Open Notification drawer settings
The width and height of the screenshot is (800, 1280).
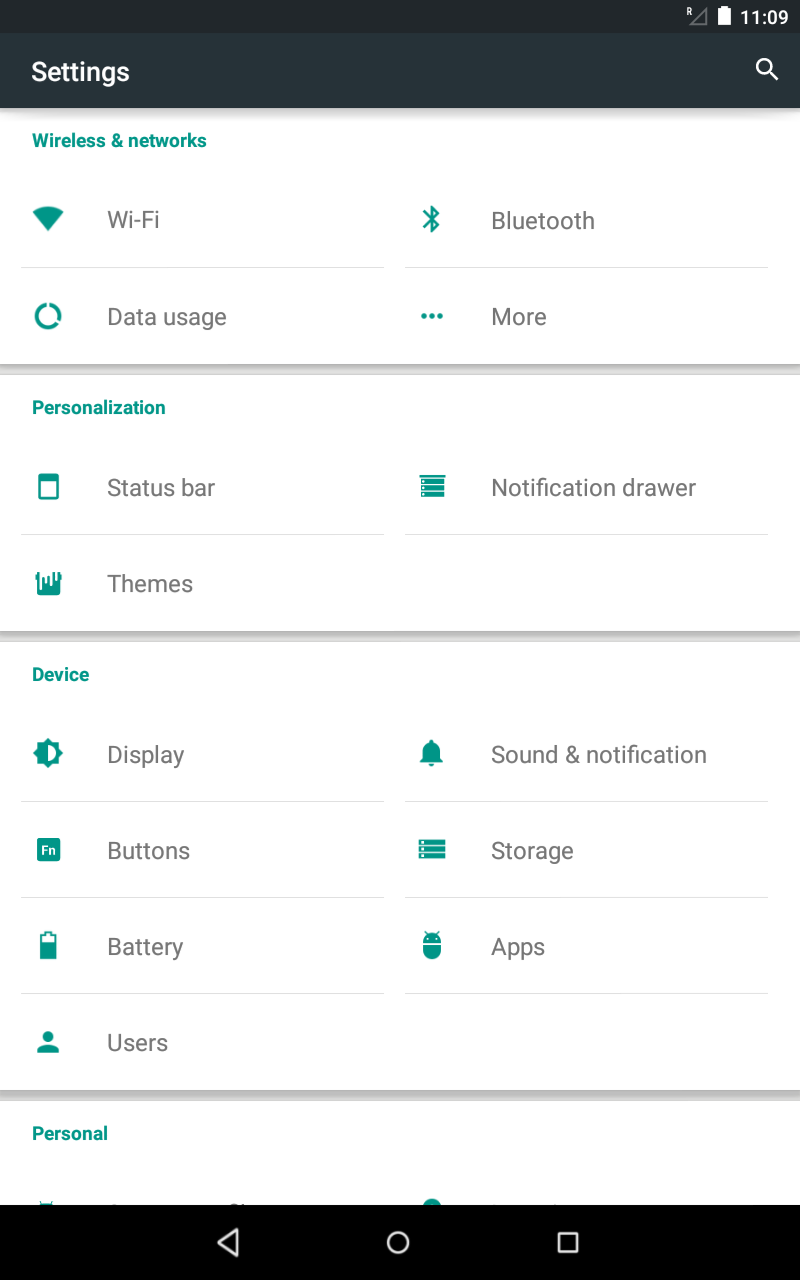point(592,488)
